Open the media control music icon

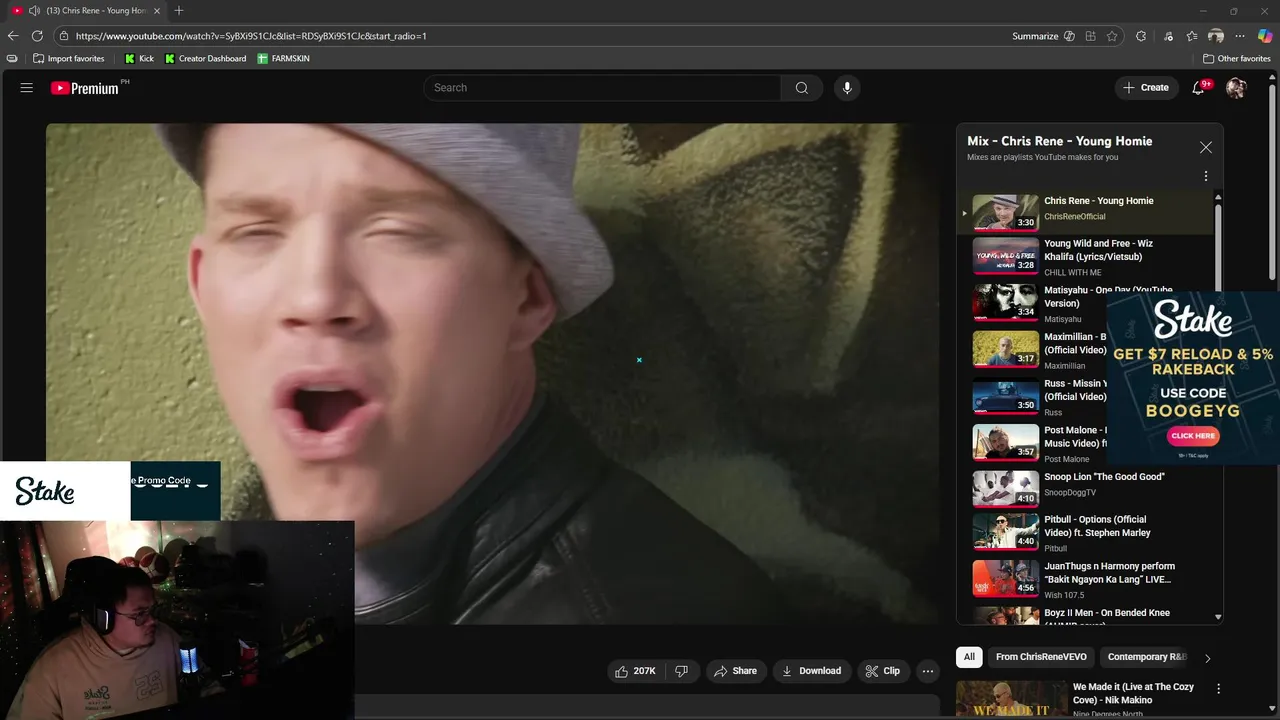(x=1168, y=36)
